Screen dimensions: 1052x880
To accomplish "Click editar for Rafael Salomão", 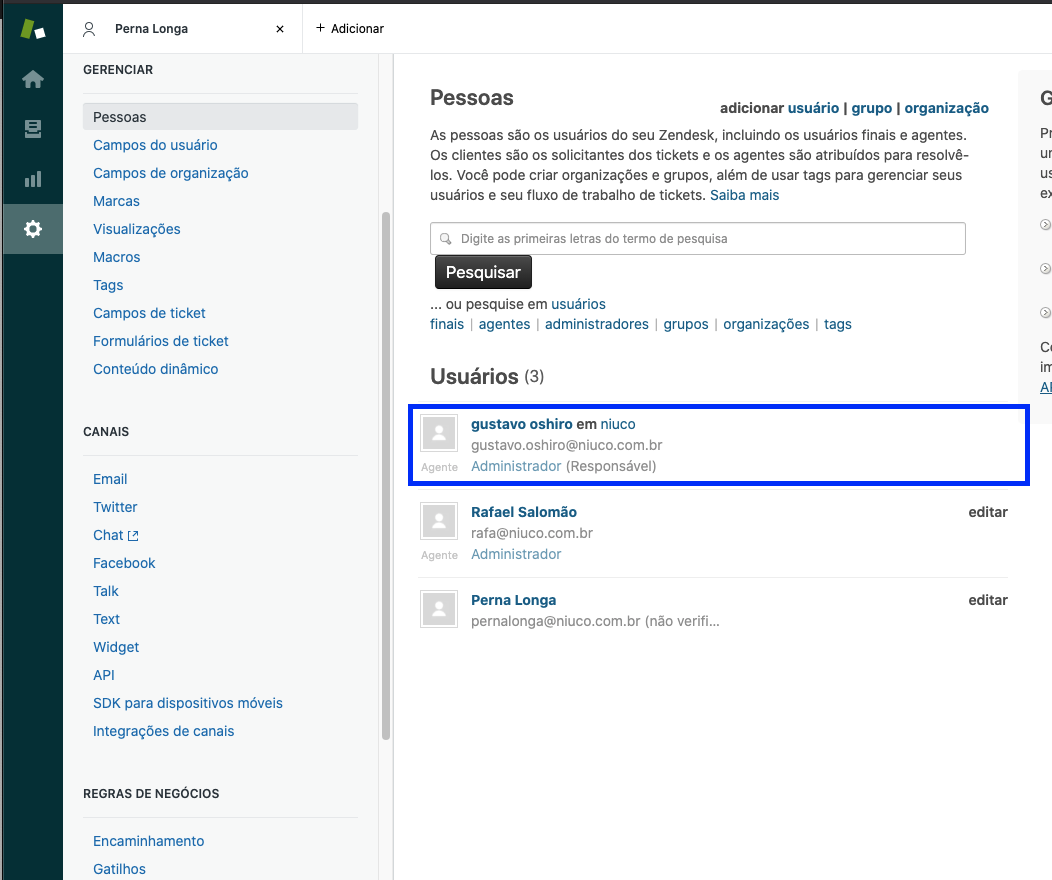I will [988, 512].
